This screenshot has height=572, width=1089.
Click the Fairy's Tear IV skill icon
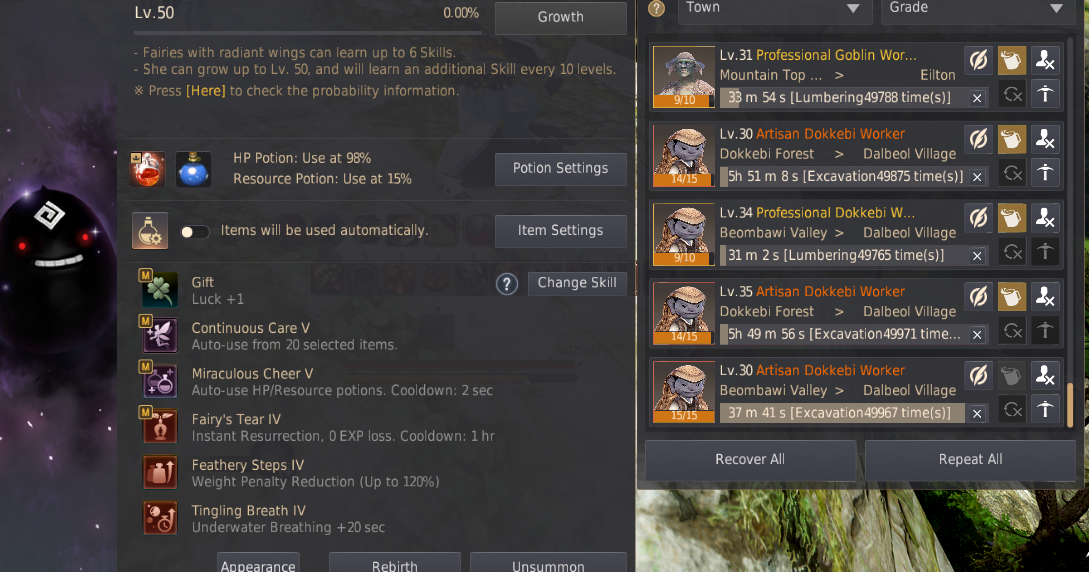[160, 426]
